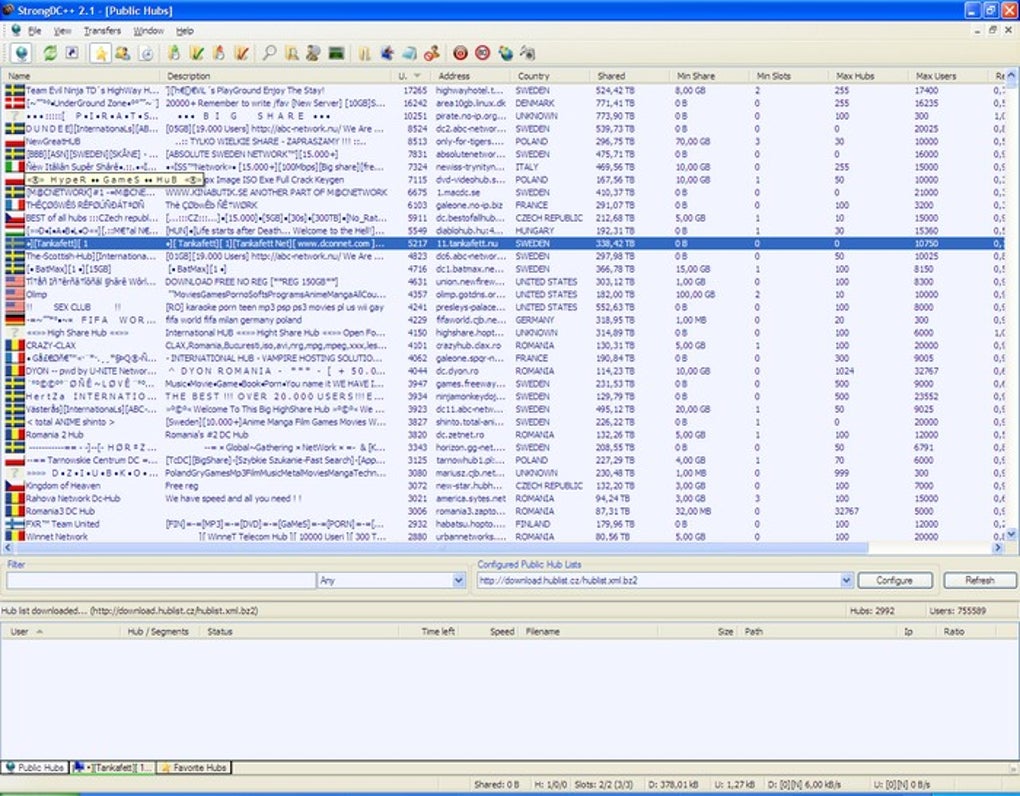The width and height of the screenshot is (1020, 796).
Task: Click the magnifying glass Search icon
Action: coord(270,53)
